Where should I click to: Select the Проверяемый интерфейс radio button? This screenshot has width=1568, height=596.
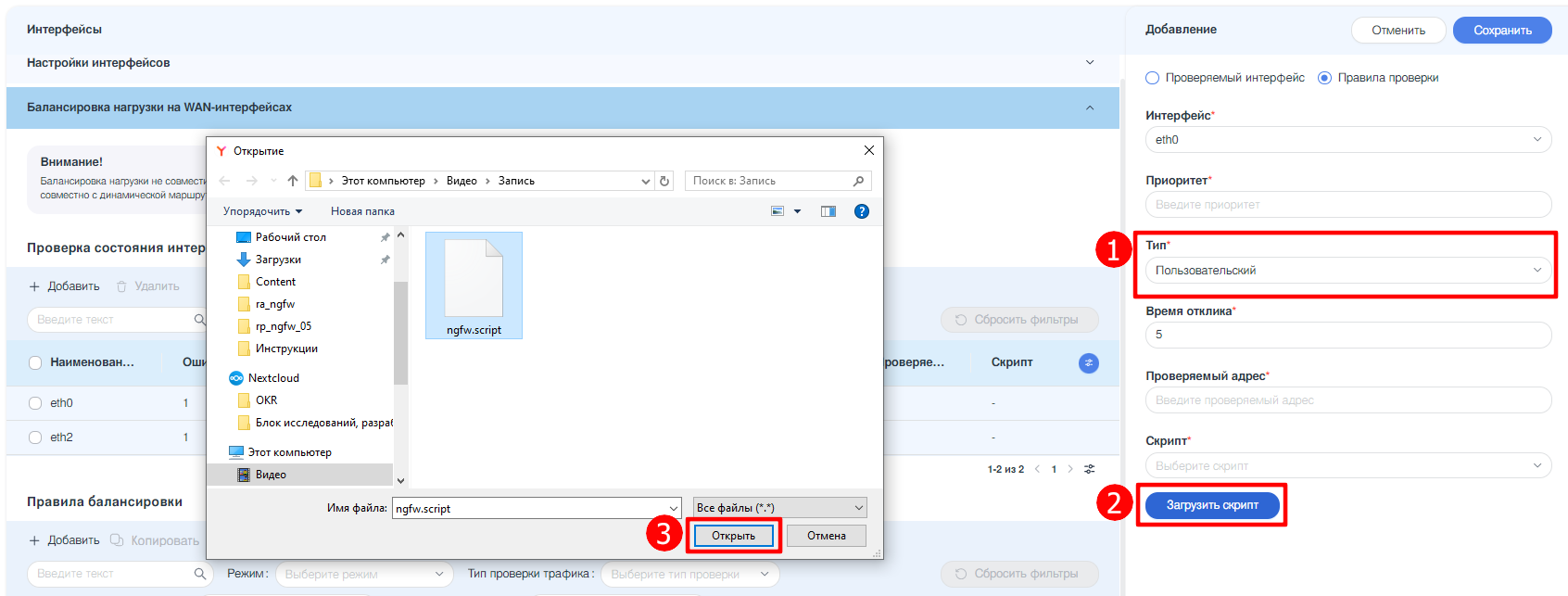tap(1153, 78)
